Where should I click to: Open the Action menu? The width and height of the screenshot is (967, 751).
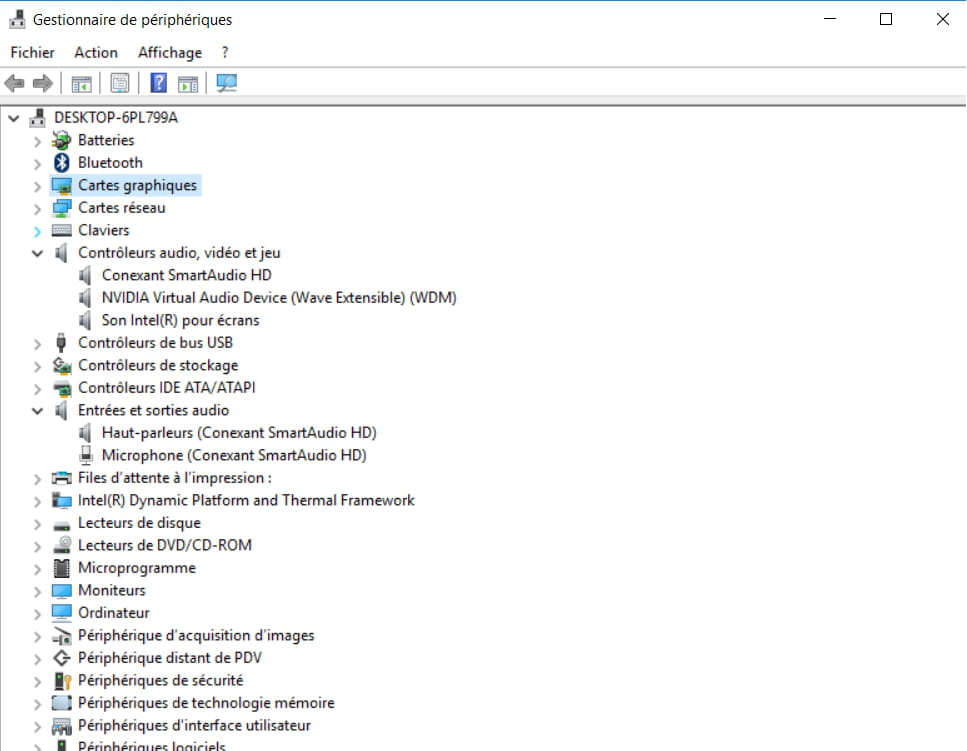coord(96,52)
